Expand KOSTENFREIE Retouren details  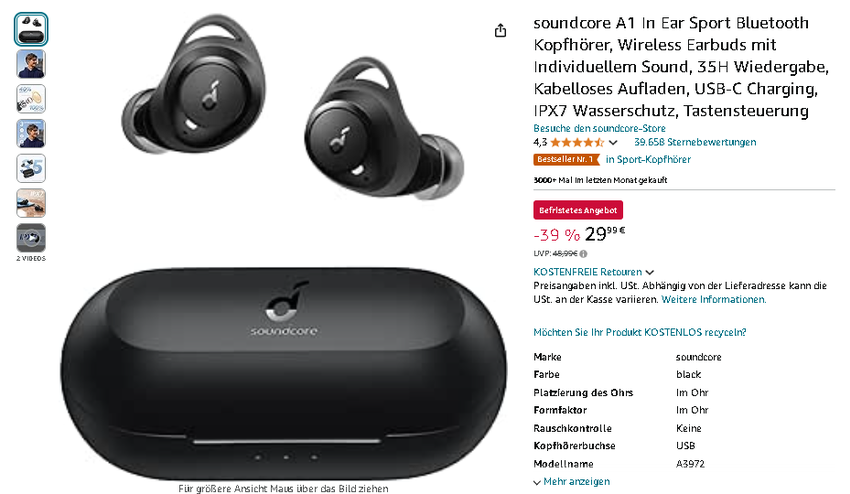tap(593, 272)
